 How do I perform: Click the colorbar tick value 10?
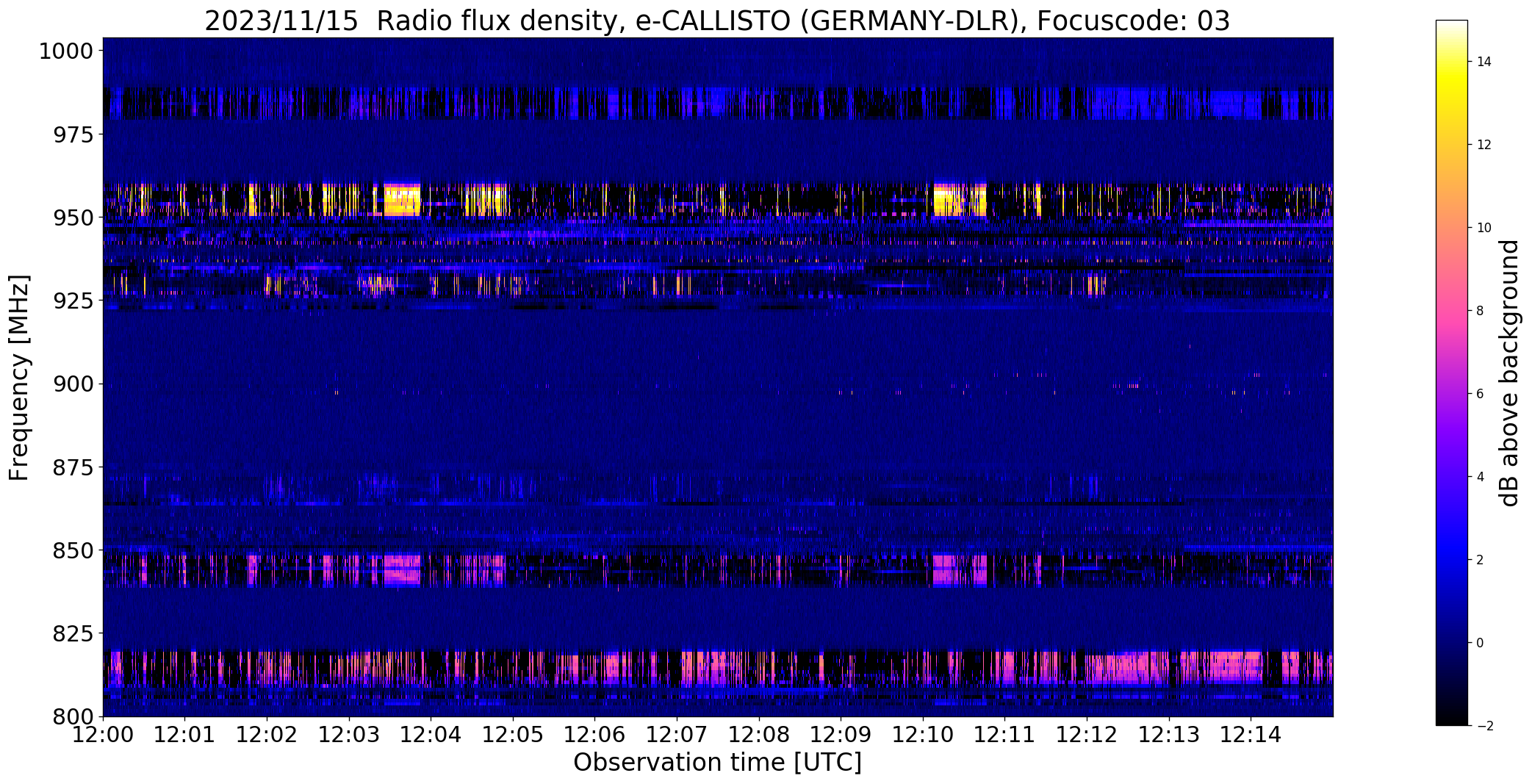point(1484,228)
